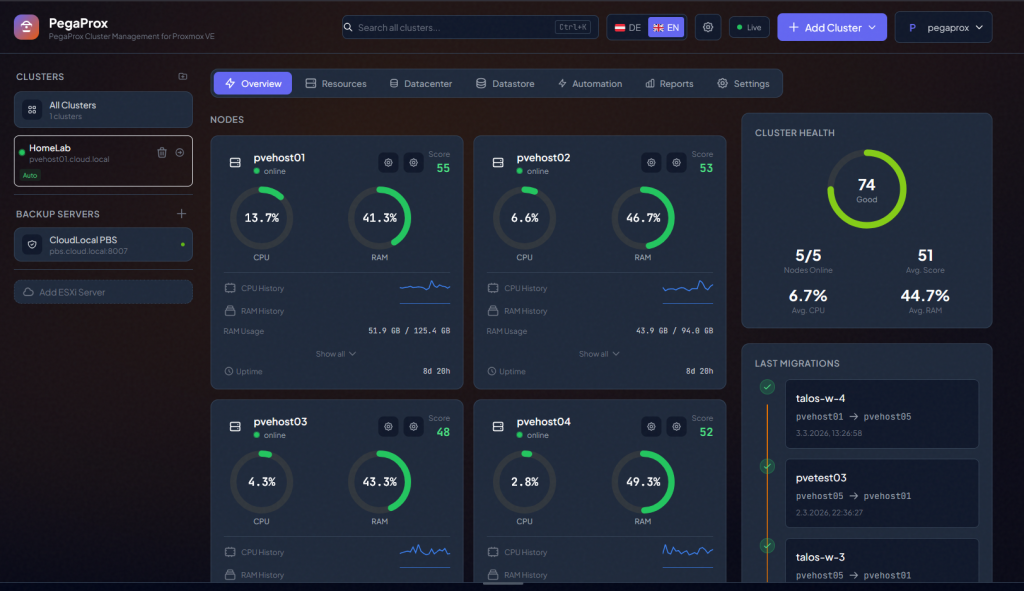Open the gear settings icon in the top bar
The width and height of the screenshot is (1024, 591).
[x=708, y=27]
